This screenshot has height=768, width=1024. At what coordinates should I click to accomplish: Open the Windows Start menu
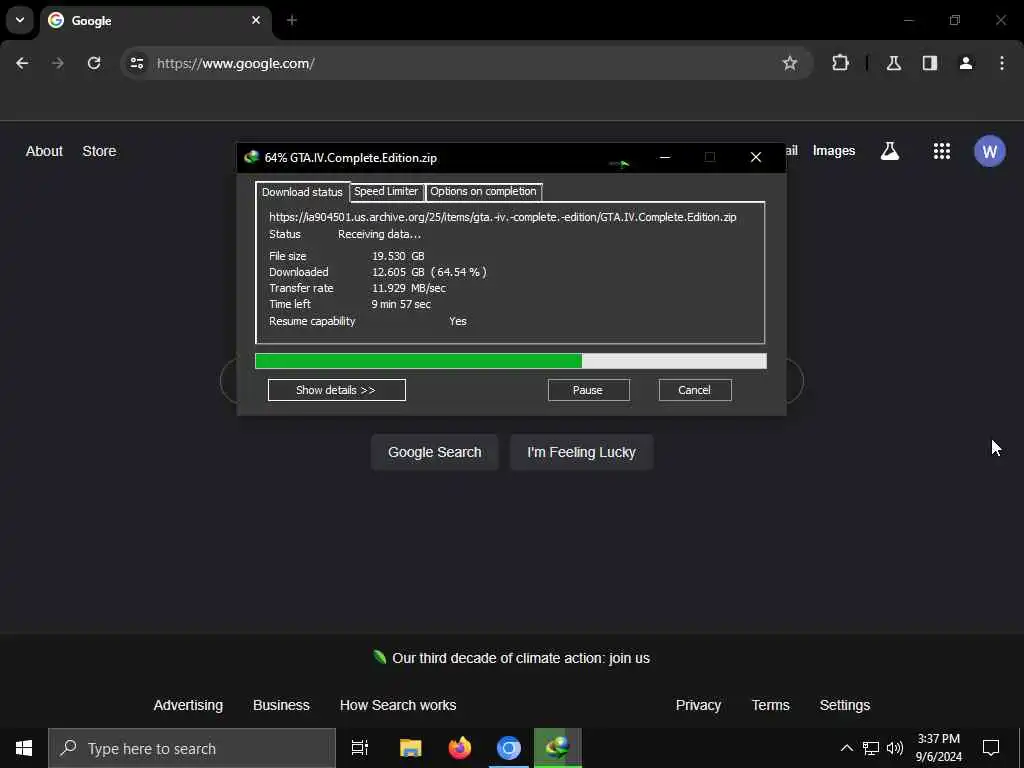[24, 748]
